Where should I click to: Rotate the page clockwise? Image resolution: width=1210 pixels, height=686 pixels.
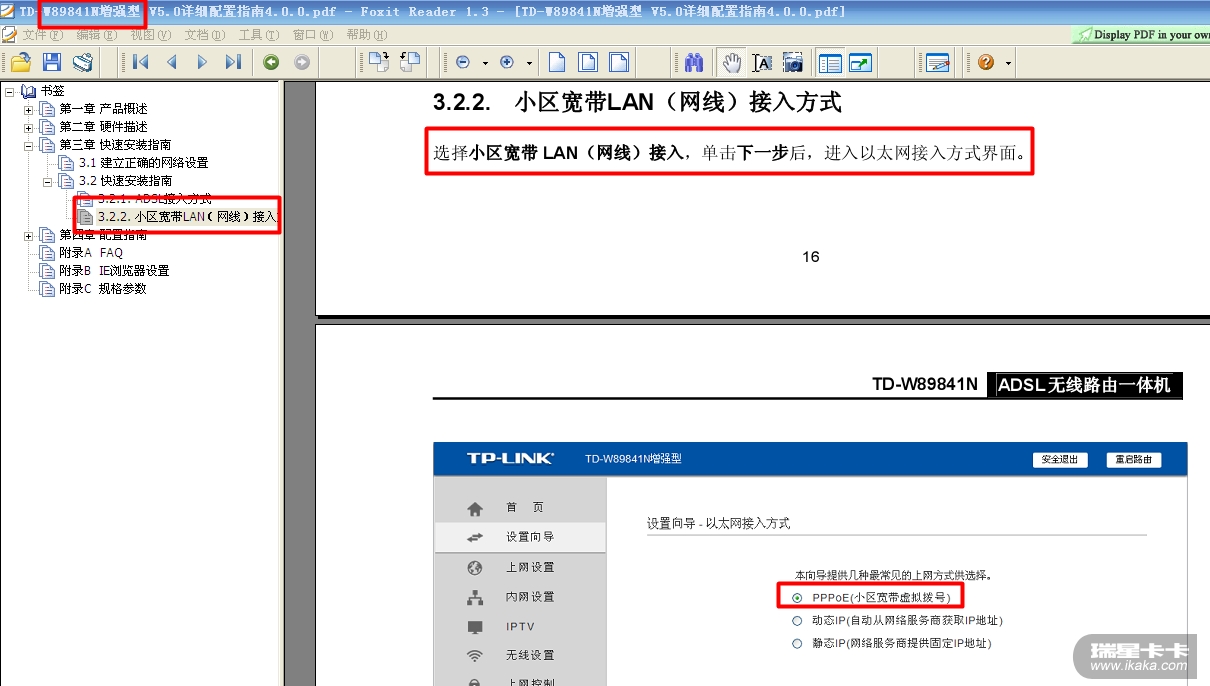click(378, 62)
